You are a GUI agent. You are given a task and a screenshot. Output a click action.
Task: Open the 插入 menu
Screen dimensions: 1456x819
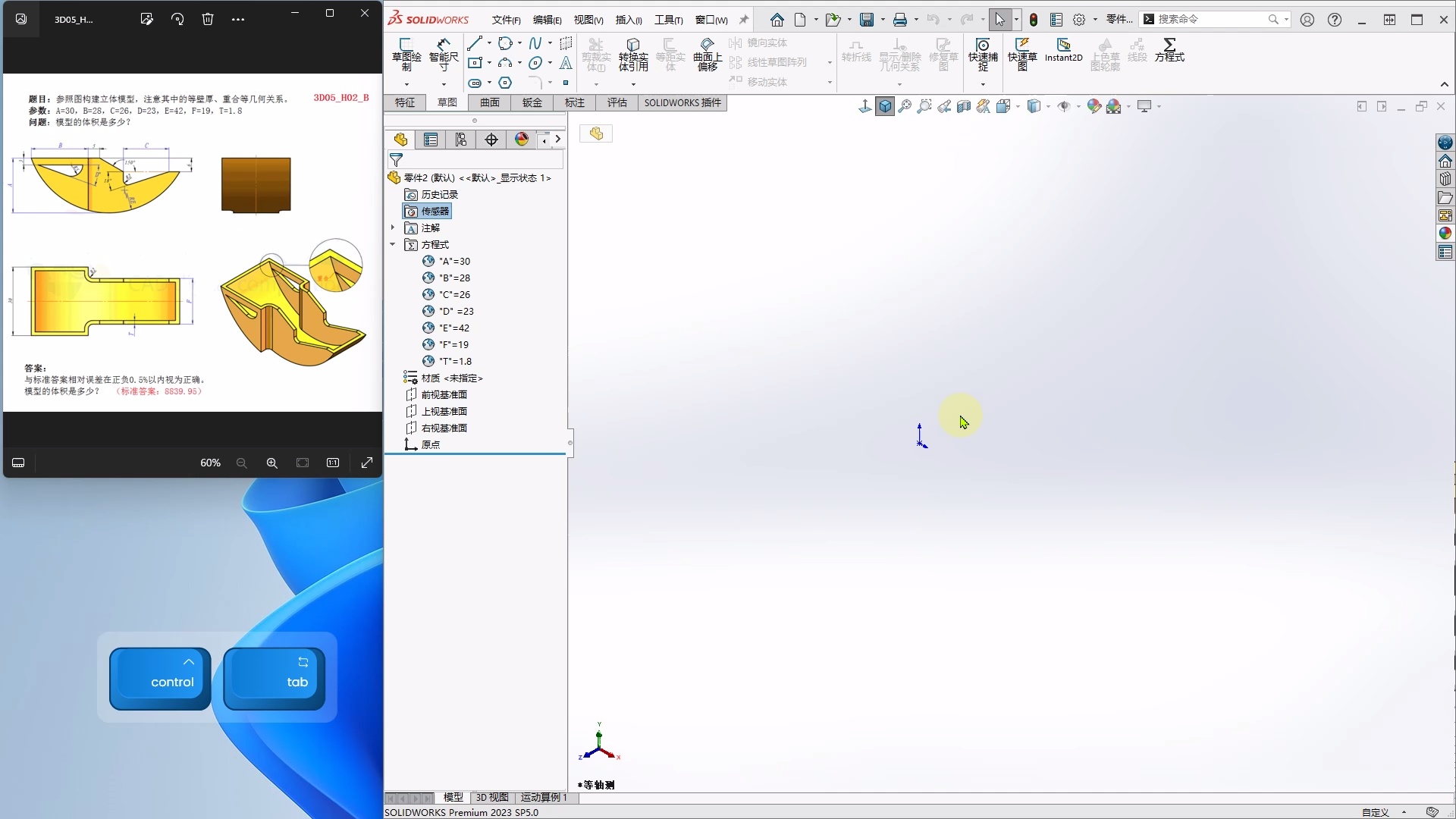tap(629, 20)
